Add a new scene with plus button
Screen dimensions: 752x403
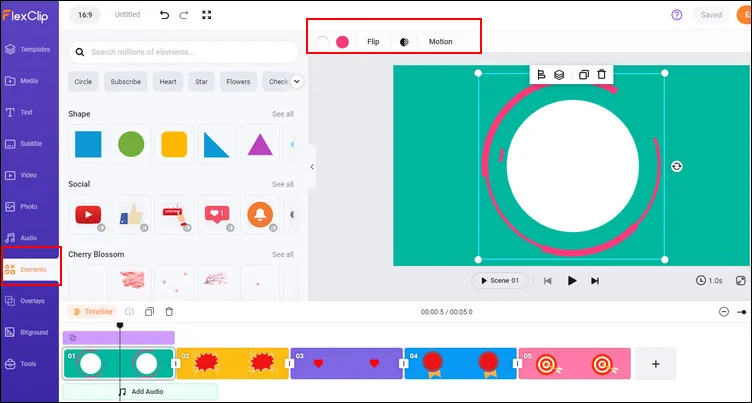(656, 364)
